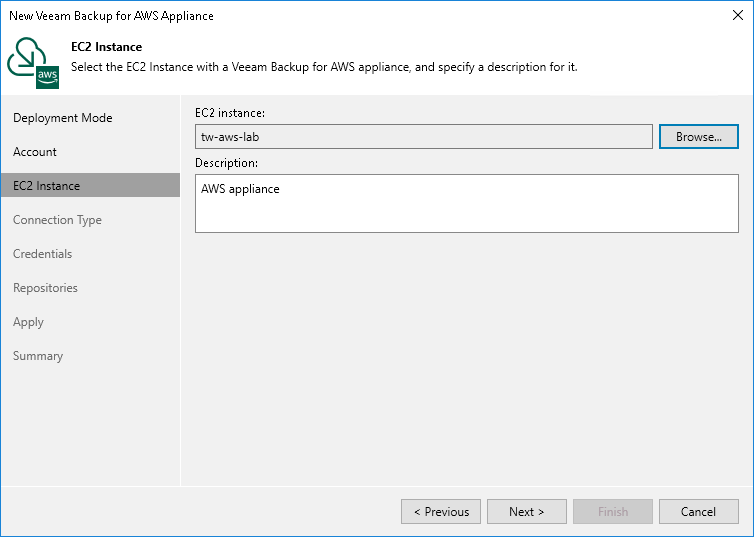The image size is (754, 537).
Task: Proceed by clicking Next
Action: point(527,512)
